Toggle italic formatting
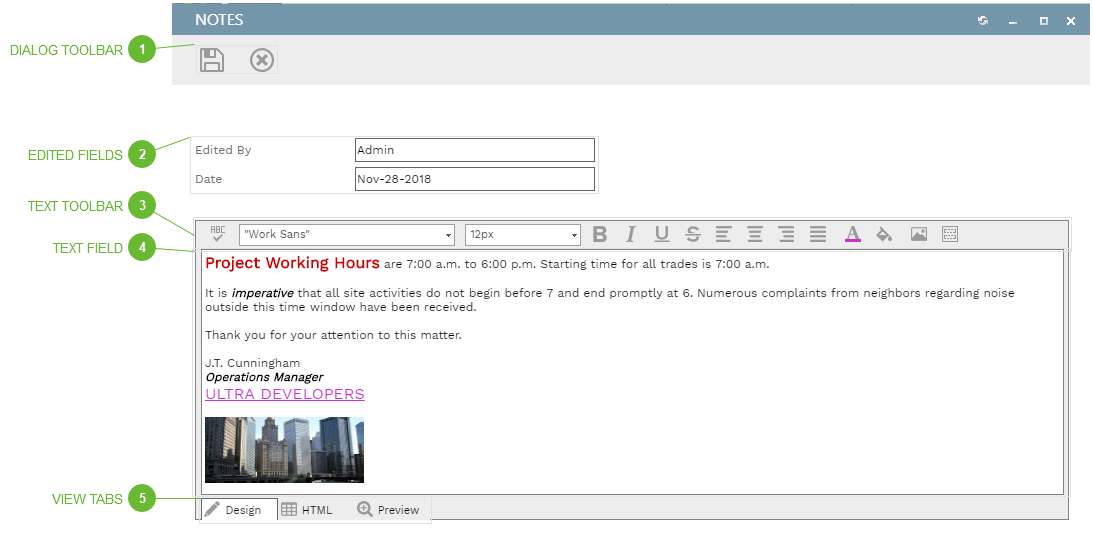This screenshot has width=1093, height=535. 630,234
